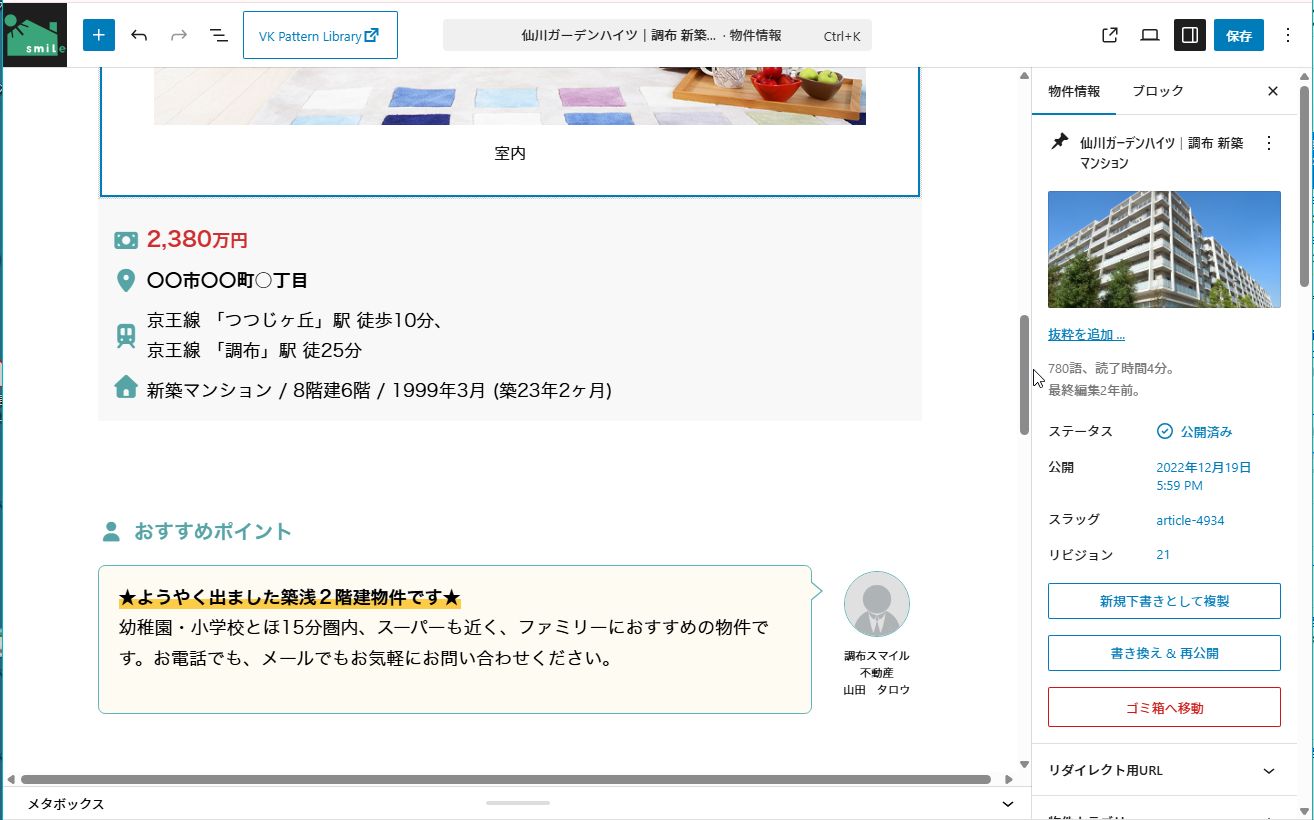This screenshot has height=820, width=1314.
Task: Open the editor options three-dot menu
Action: point(1289,34)
